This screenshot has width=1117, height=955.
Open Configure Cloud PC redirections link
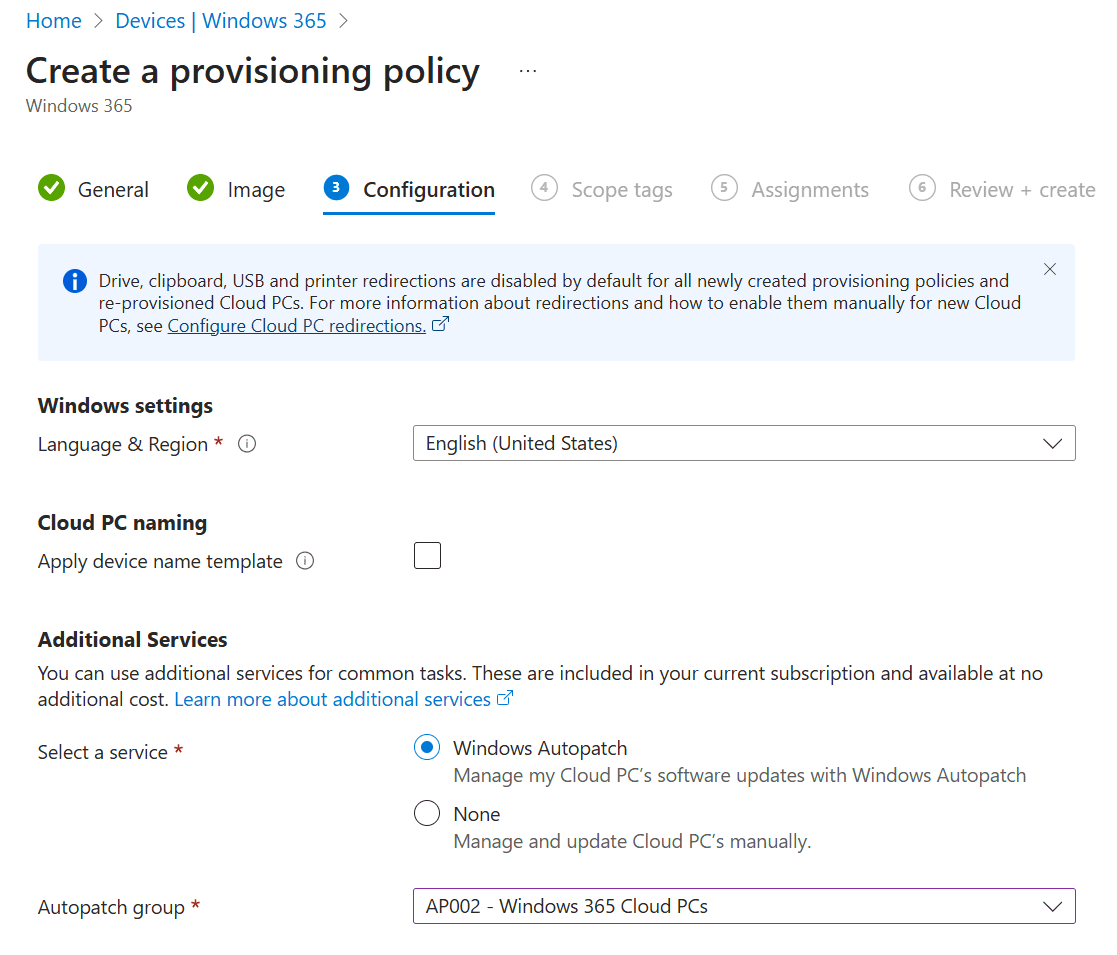(297, 326)
